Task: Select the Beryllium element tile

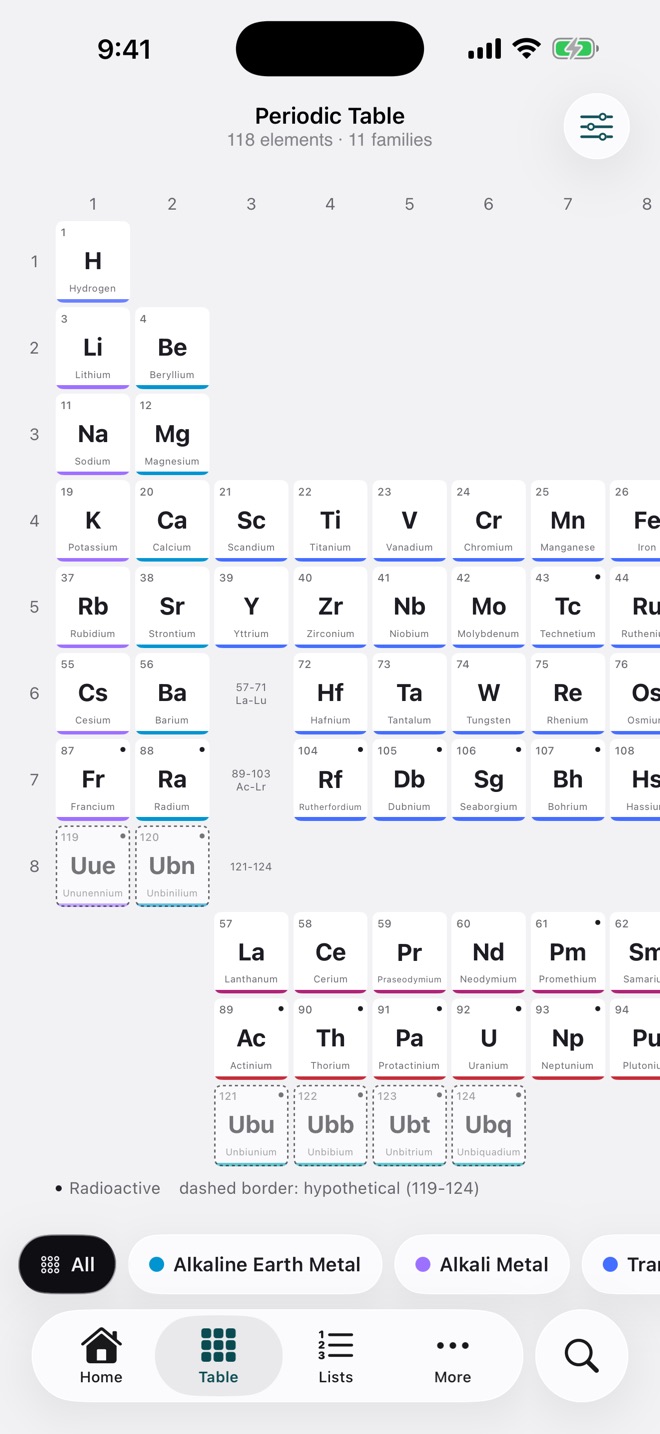Action: tap(172, 348)
